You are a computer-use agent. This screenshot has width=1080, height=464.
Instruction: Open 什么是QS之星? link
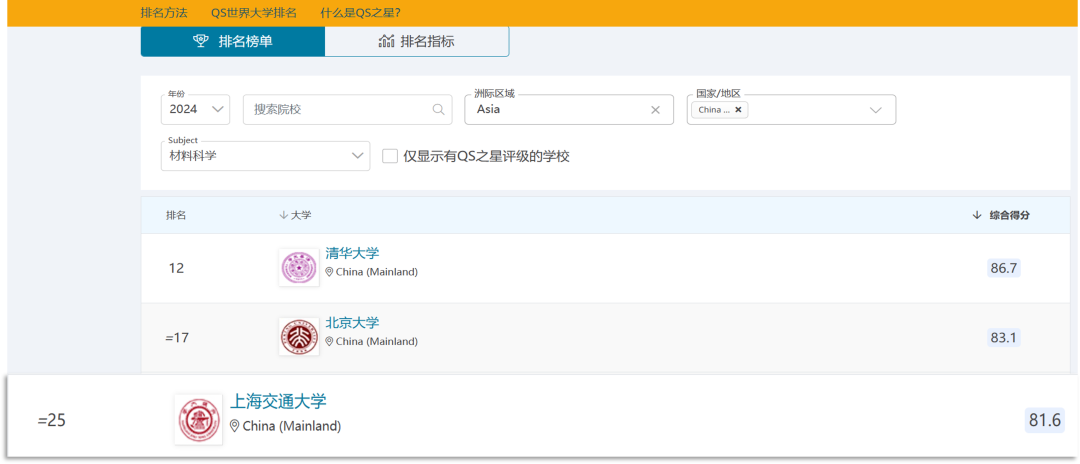(360, 12)
